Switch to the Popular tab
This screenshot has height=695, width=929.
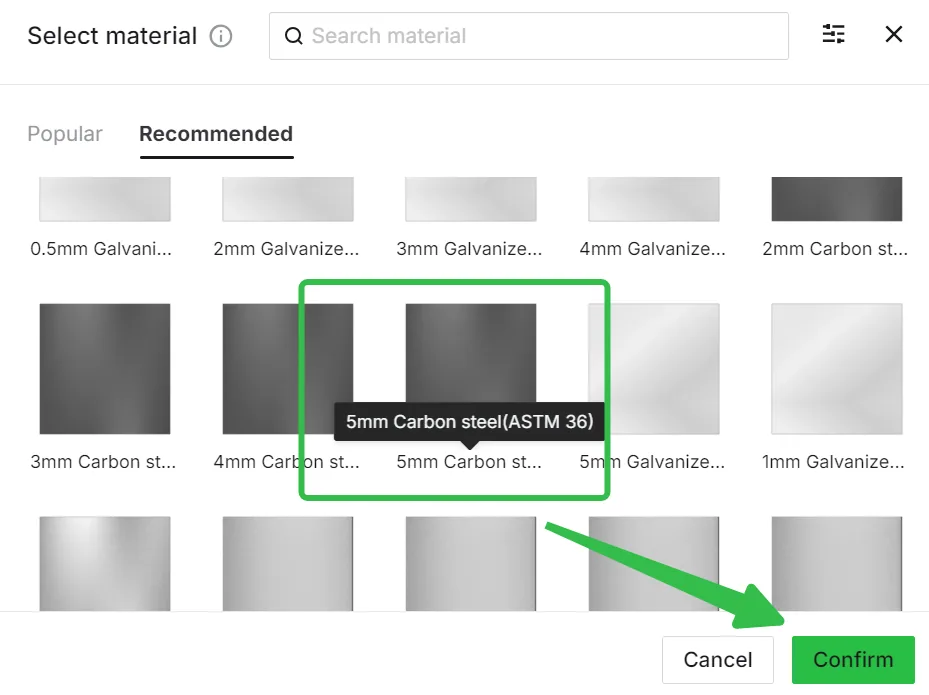click(x=65, y=134)
